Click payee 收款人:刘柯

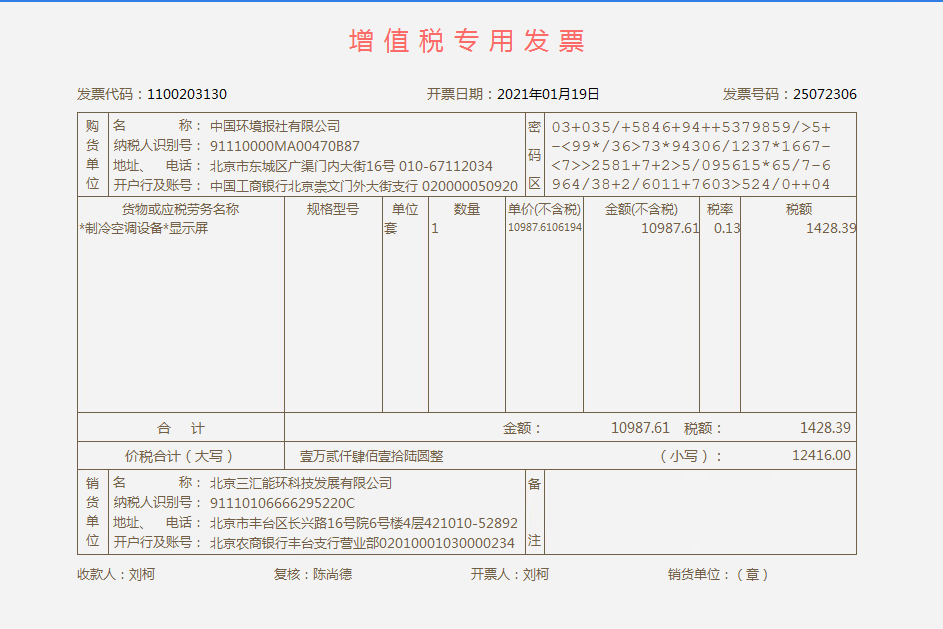pos(116,574)
